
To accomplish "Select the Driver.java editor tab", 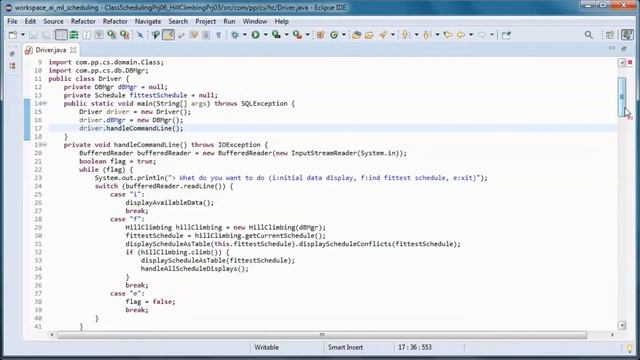I will (x=50, y=50).
